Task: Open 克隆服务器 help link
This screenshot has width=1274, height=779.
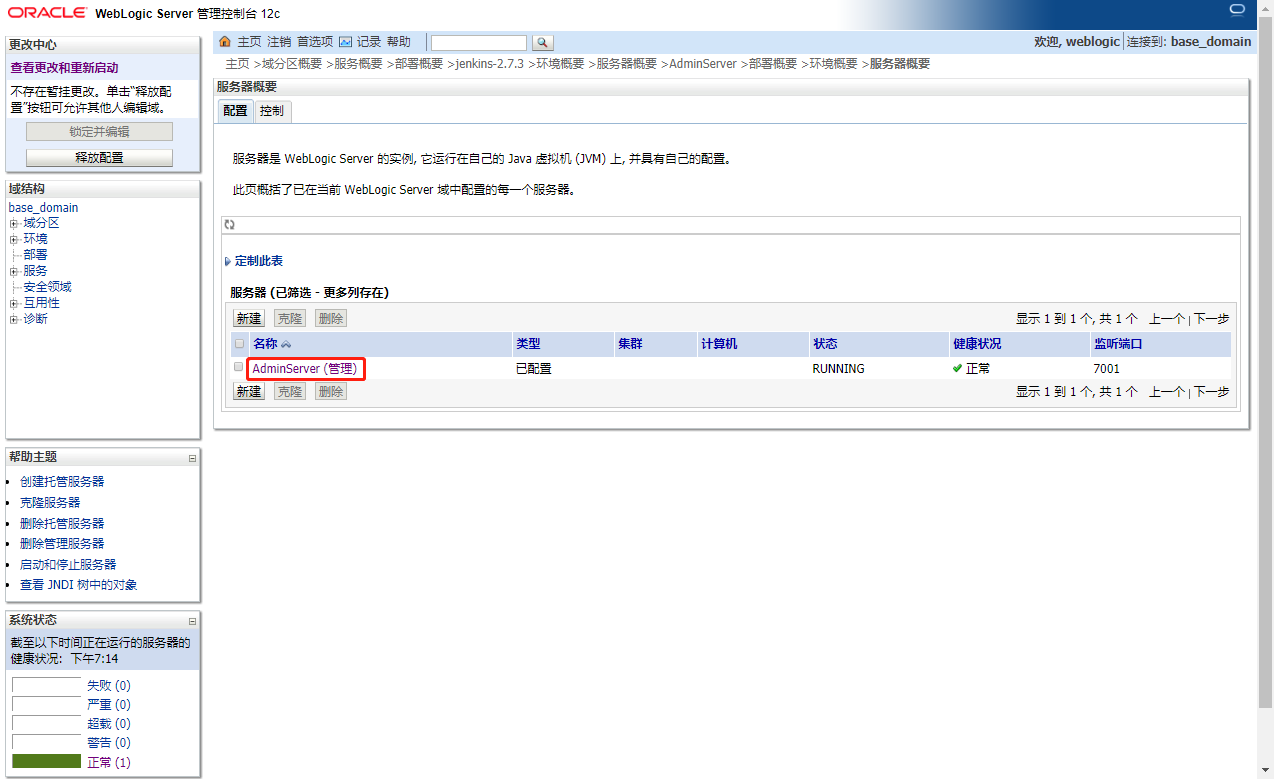Action: (x=50, y=503)
